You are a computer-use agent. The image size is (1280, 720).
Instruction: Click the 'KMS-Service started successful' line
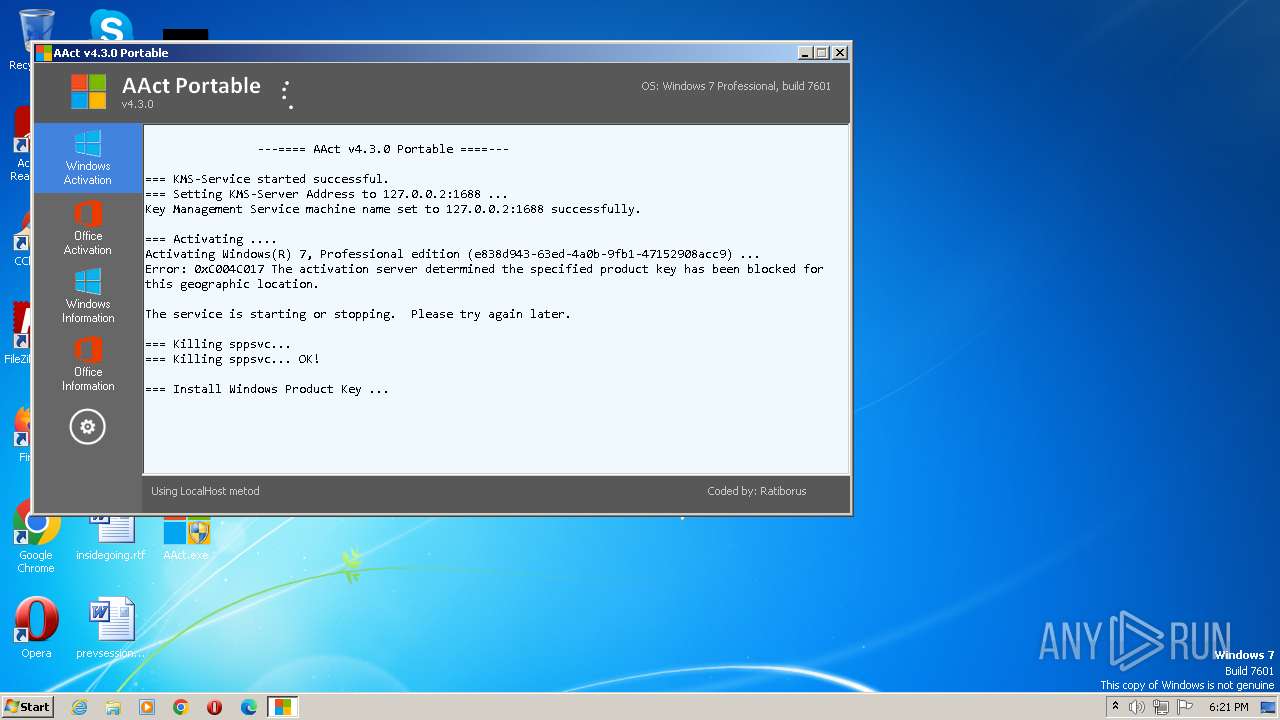click(x=267, y=179)
